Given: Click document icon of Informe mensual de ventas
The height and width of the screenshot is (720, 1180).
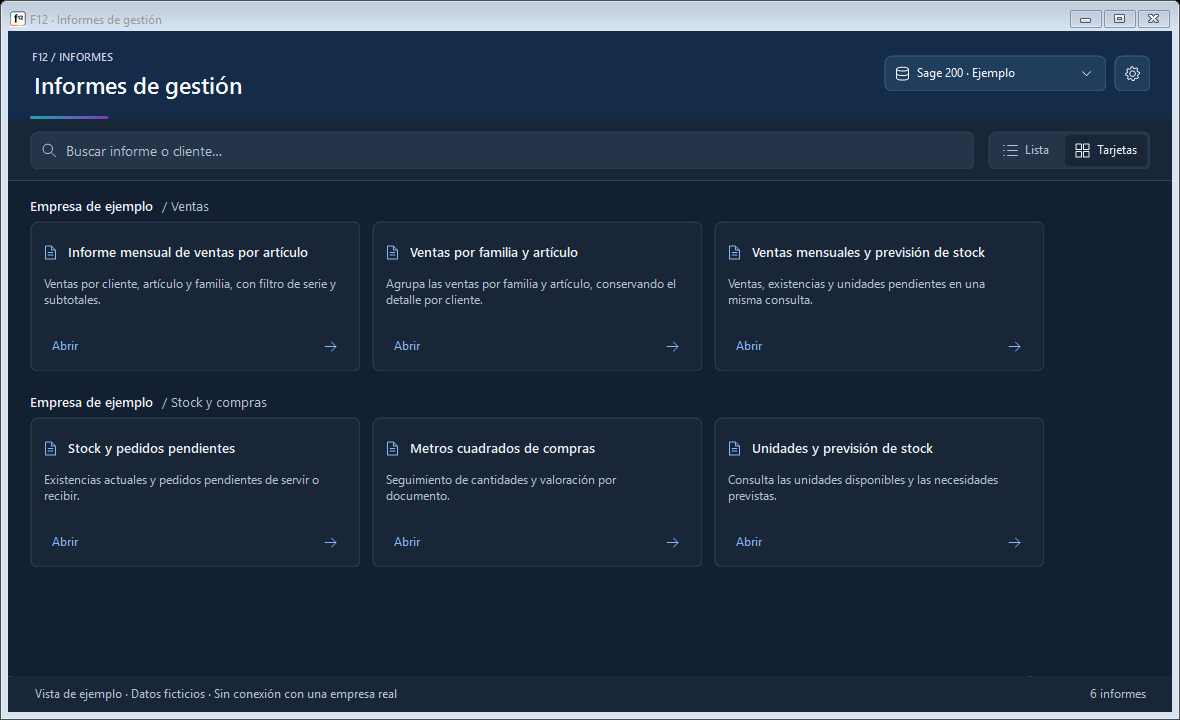Looking at the screenshot, I should click(x=50, y=252).
